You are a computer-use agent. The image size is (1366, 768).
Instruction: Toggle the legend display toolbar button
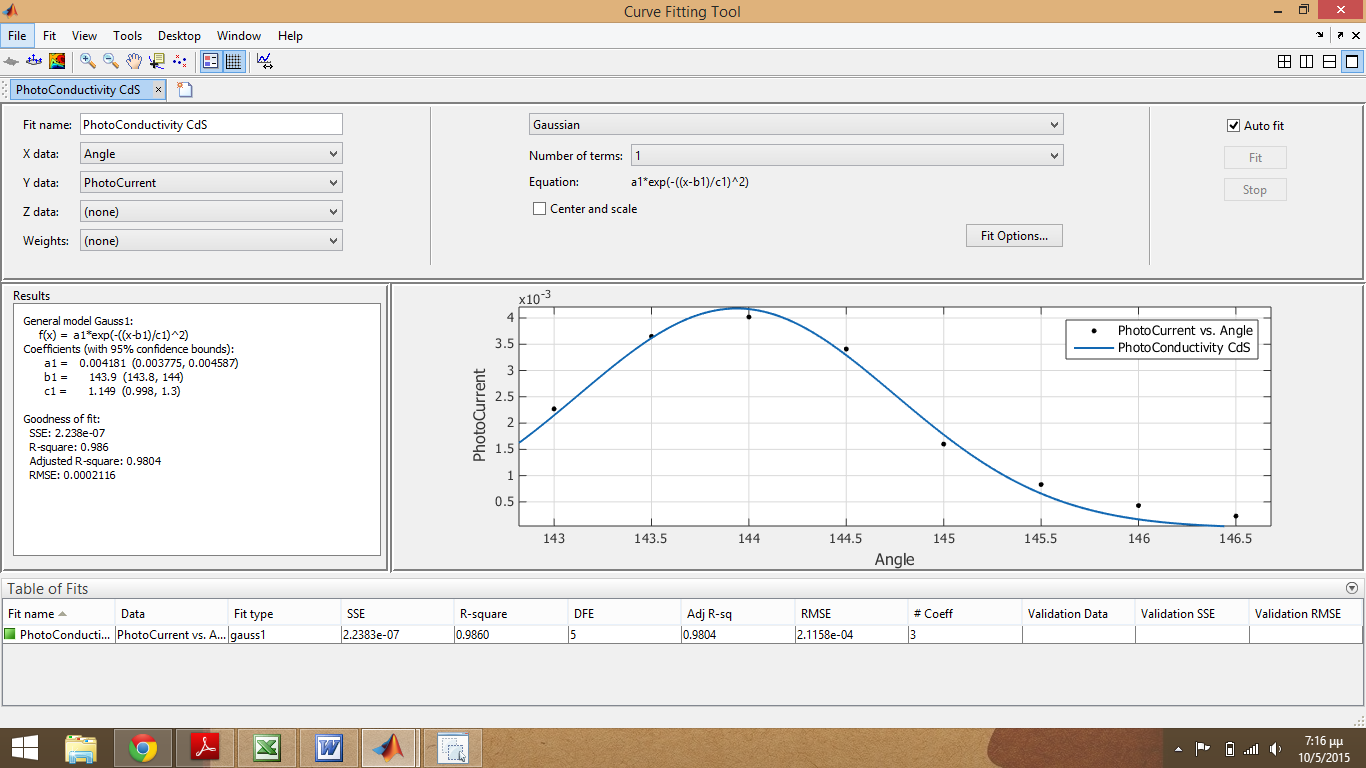[x=210, y=61]
